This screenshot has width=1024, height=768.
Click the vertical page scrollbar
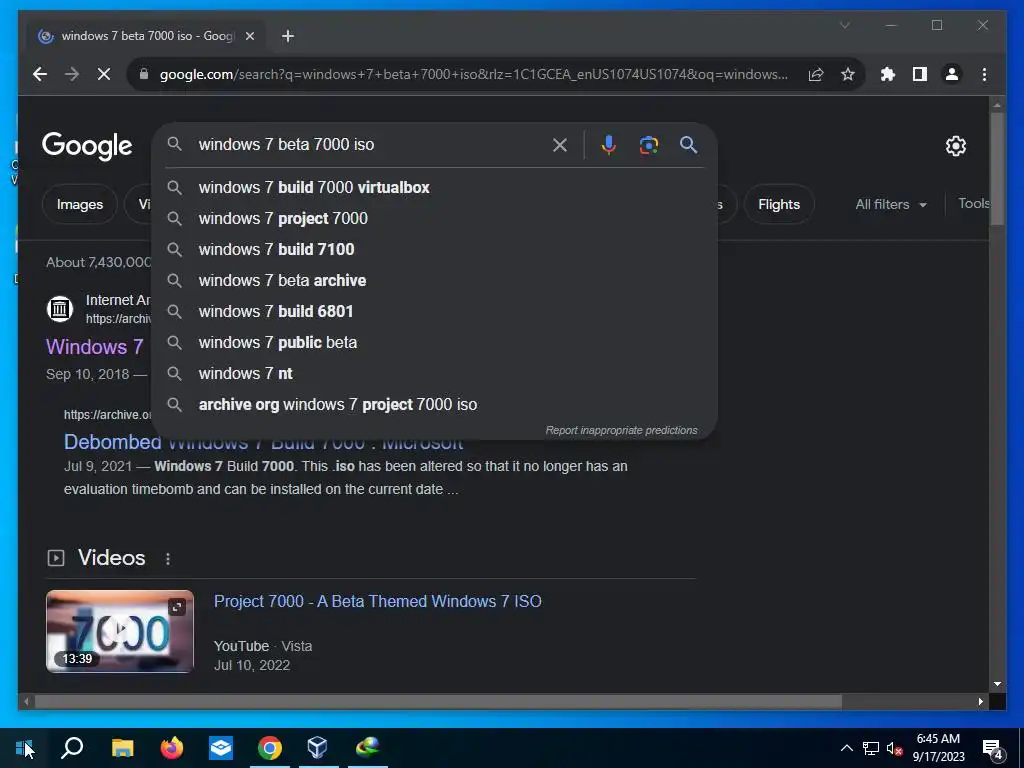[997, 170]
